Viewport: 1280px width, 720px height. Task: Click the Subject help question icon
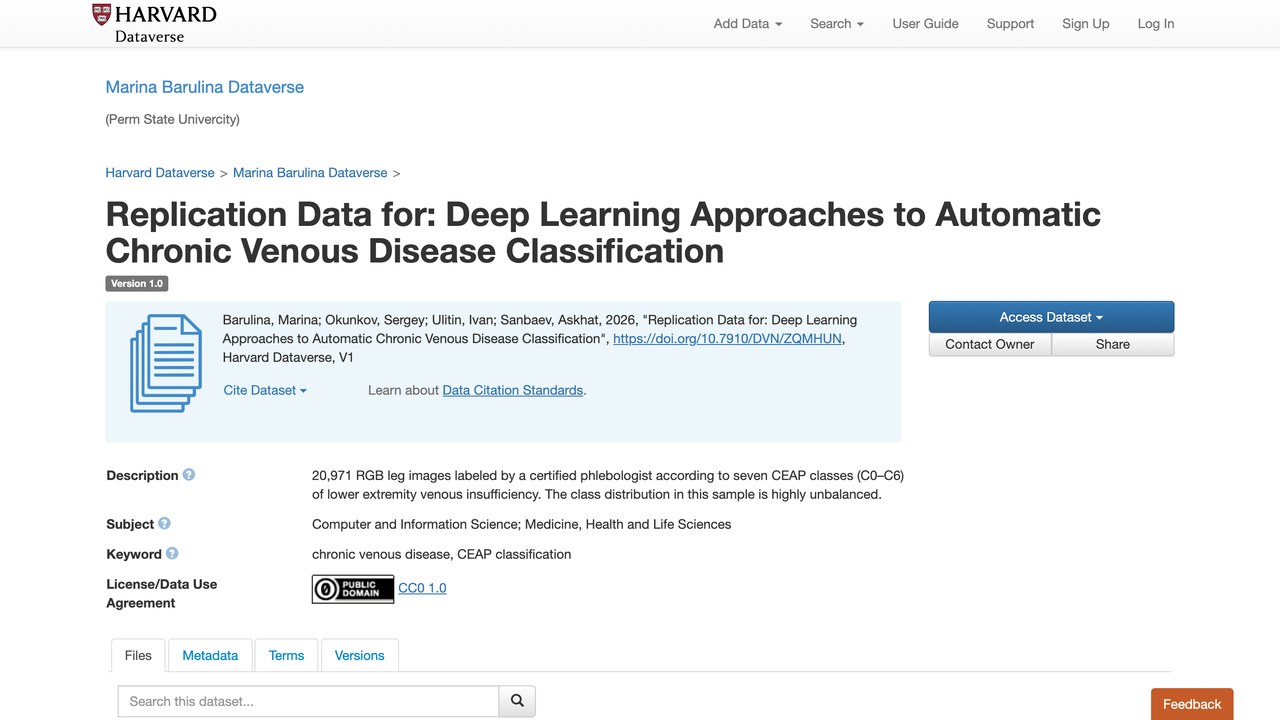(165, 523)
